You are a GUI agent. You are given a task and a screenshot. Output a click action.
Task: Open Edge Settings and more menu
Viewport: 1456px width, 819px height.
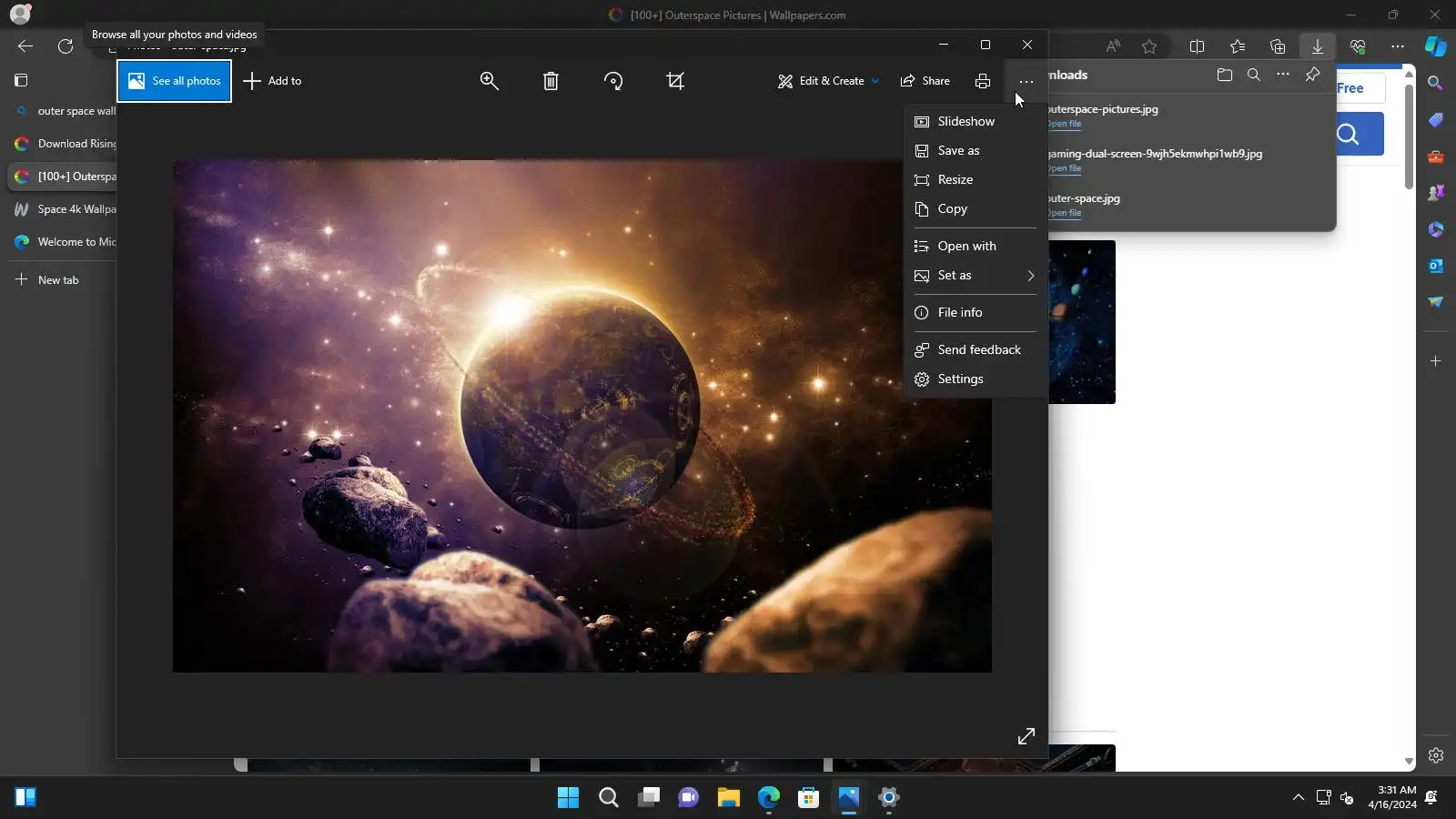tap(1398, 46)
